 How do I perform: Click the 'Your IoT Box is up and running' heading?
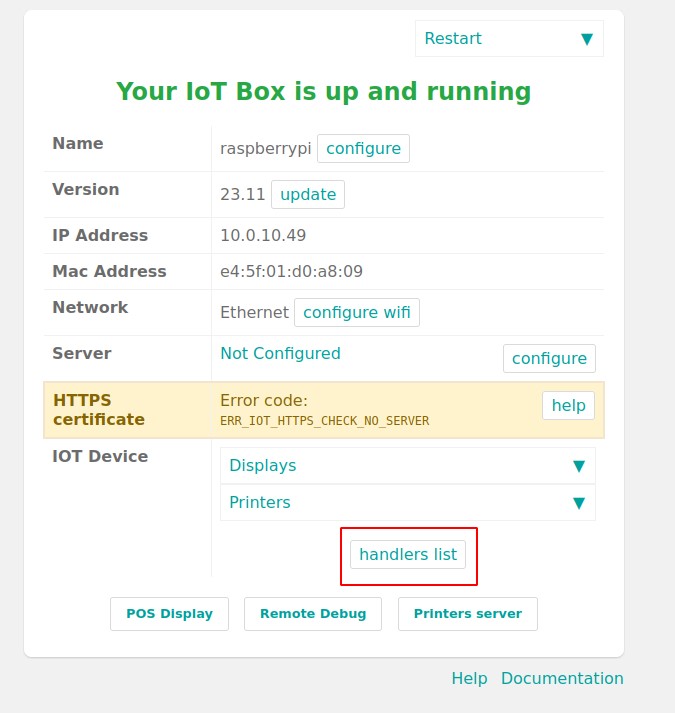pyautogui.click(x=324, y=91)
